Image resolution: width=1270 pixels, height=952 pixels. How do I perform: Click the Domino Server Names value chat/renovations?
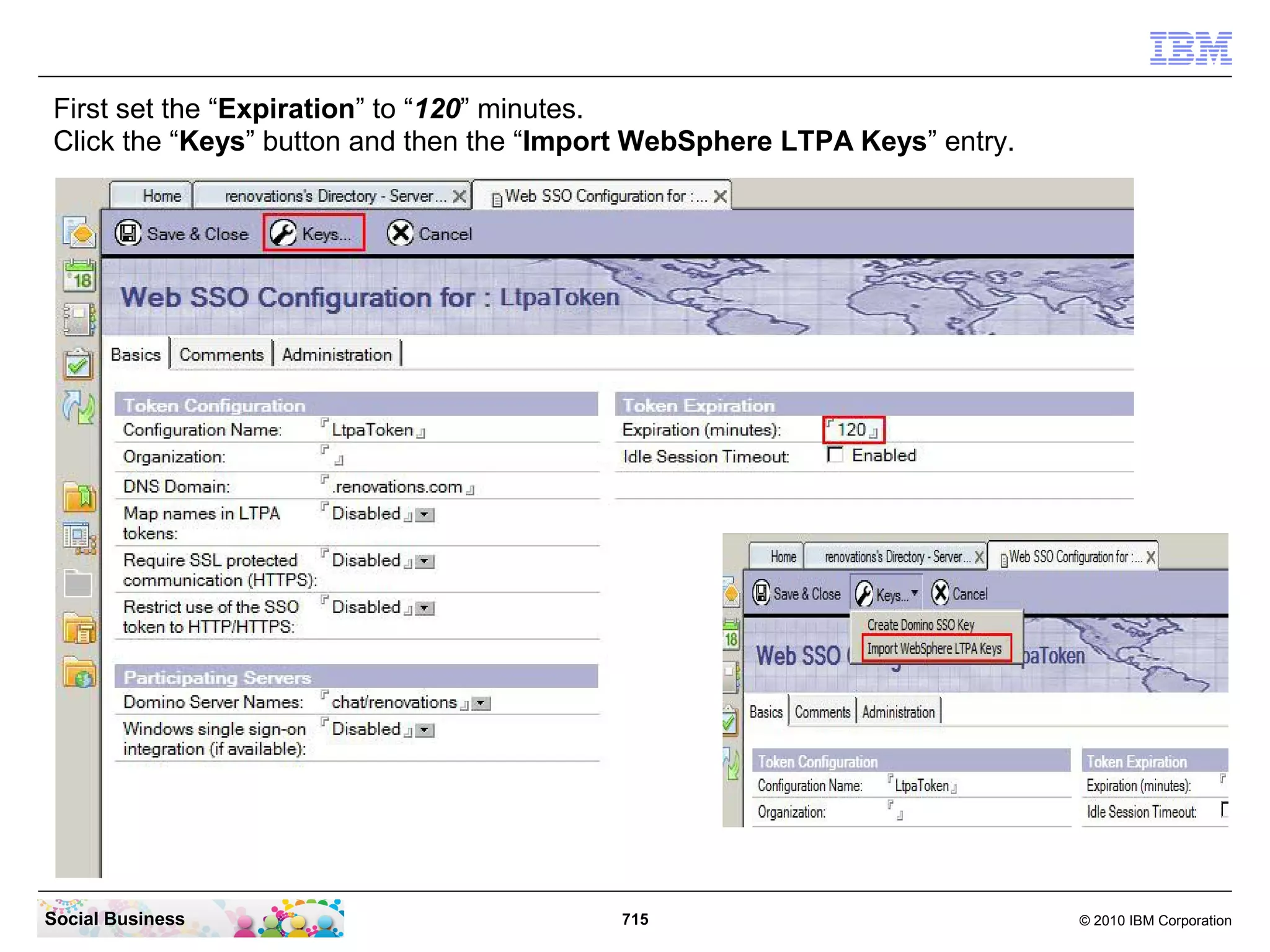395,702
